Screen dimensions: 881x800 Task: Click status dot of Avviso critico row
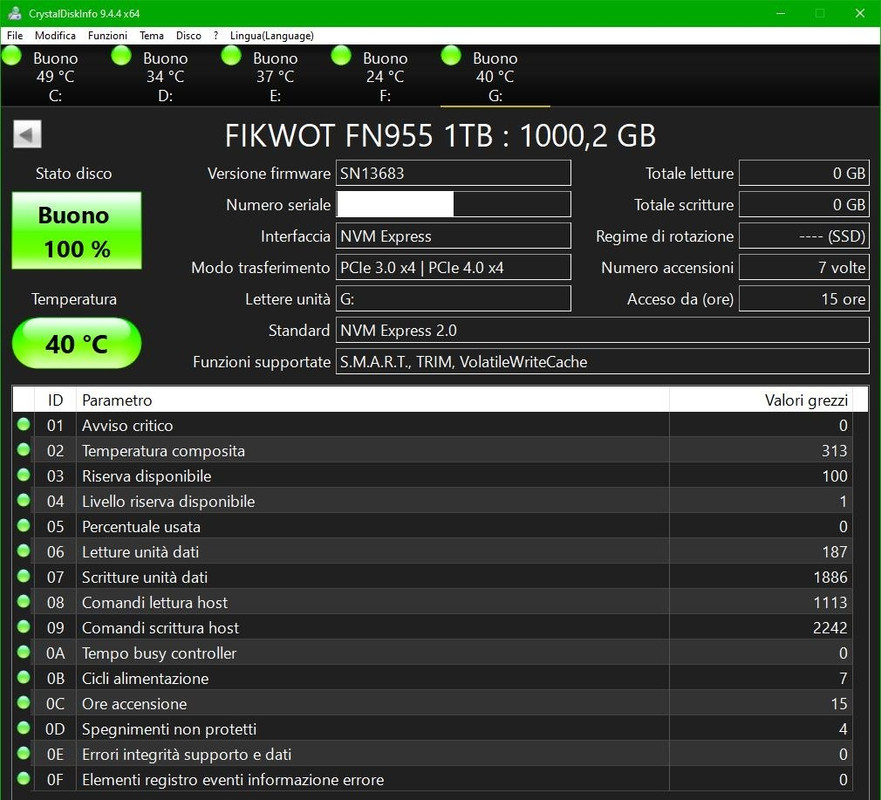24,424
